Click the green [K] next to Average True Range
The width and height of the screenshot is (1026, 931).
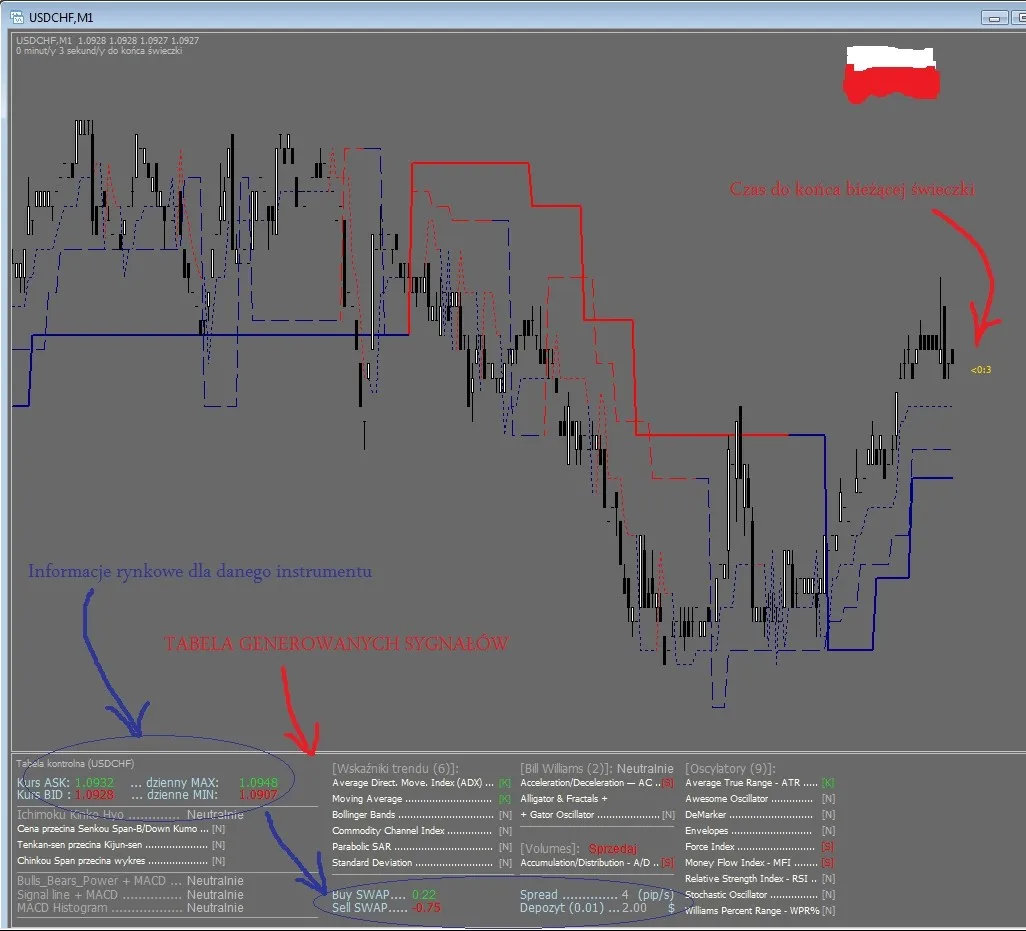pos(827,783)
